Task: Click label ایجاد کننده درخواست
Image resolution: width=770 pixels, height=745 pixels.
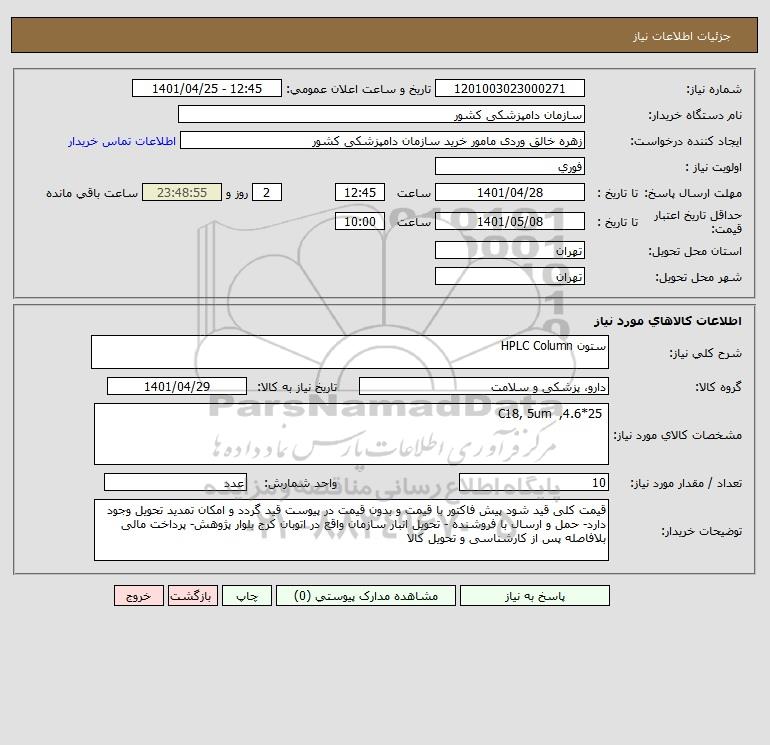Action: (686, 141)
